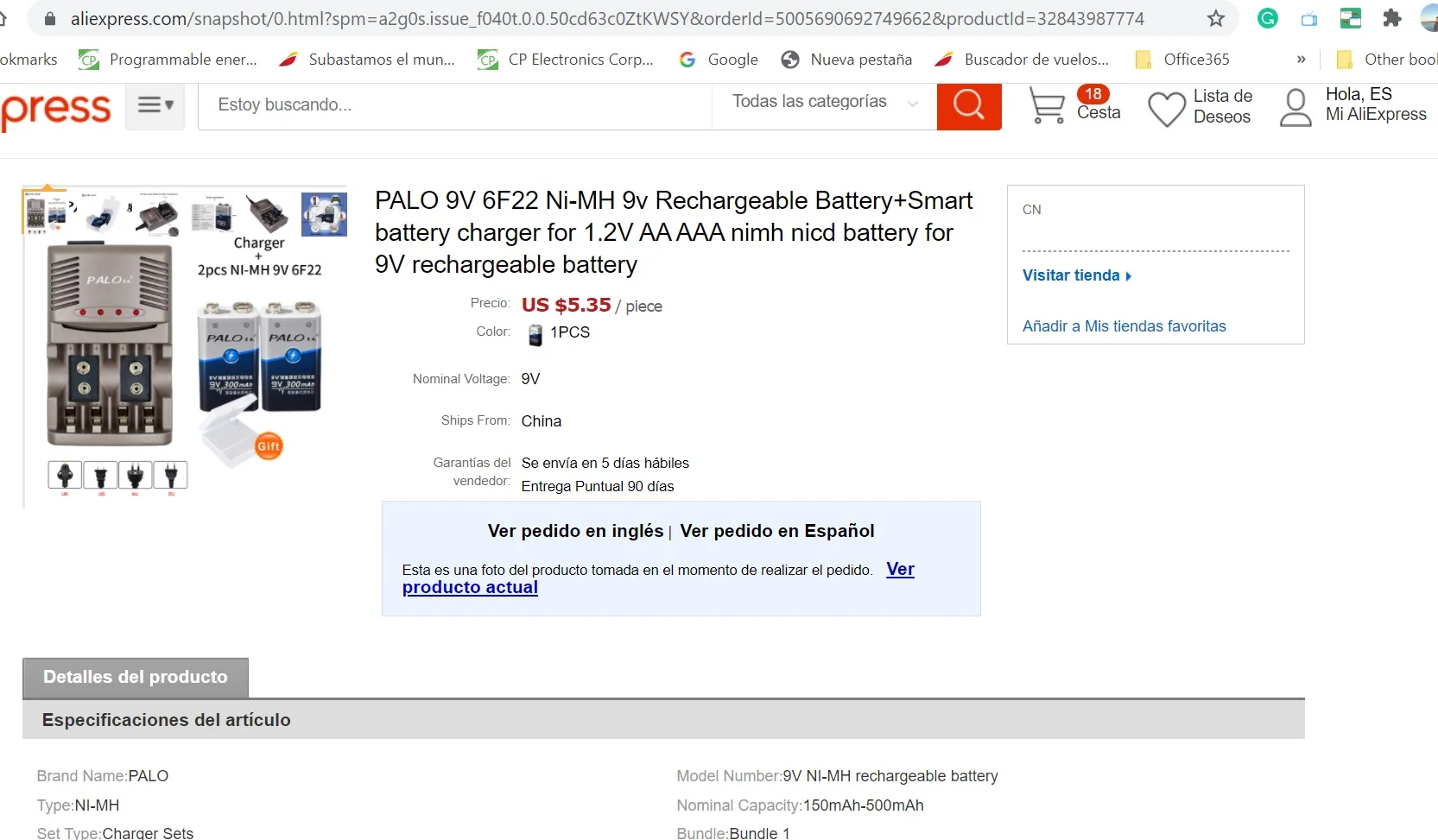Click the red search magnifier button

tap(969, 106)
